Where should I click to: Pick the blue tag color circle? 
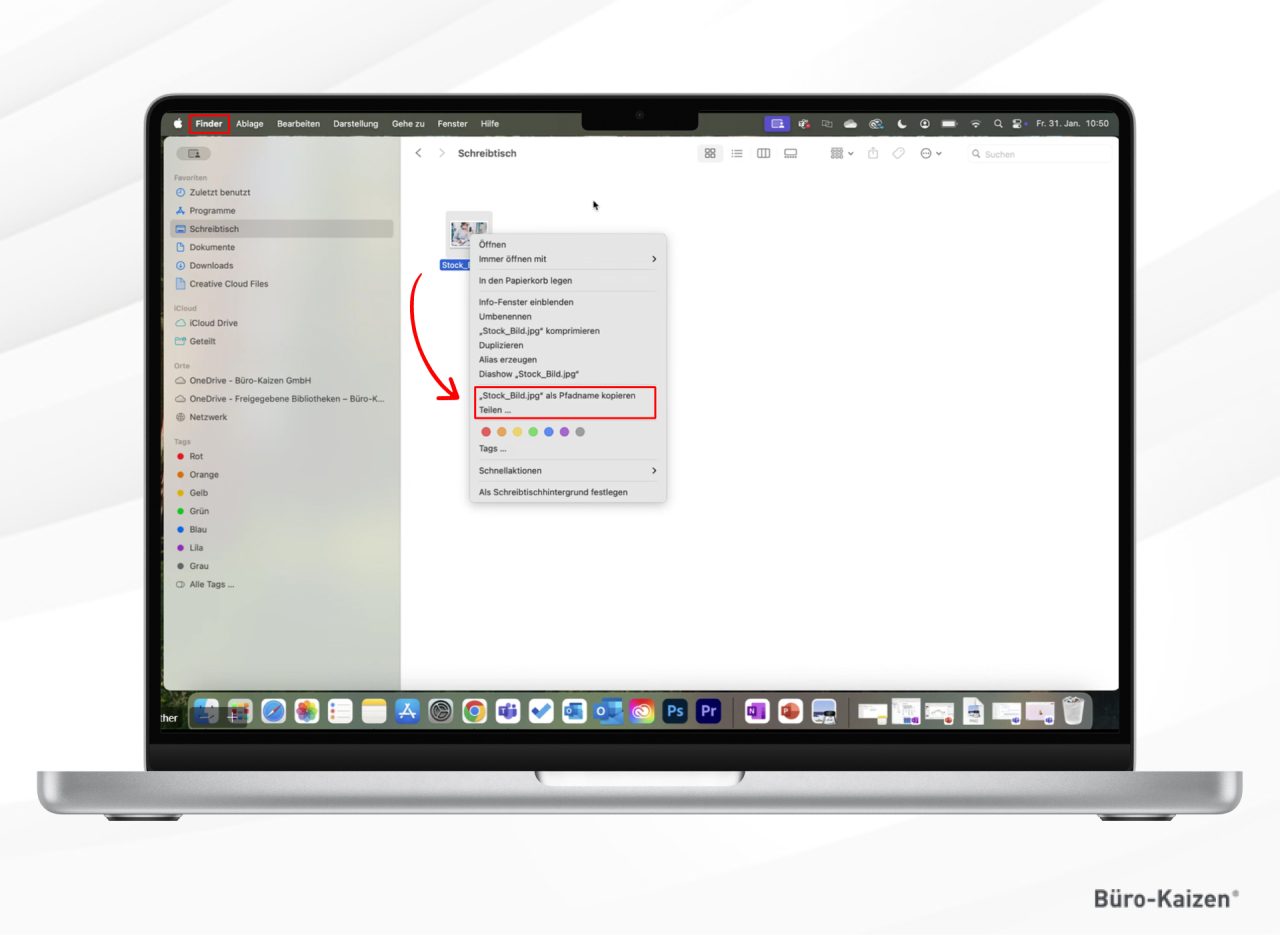click(x=549, y=432)
